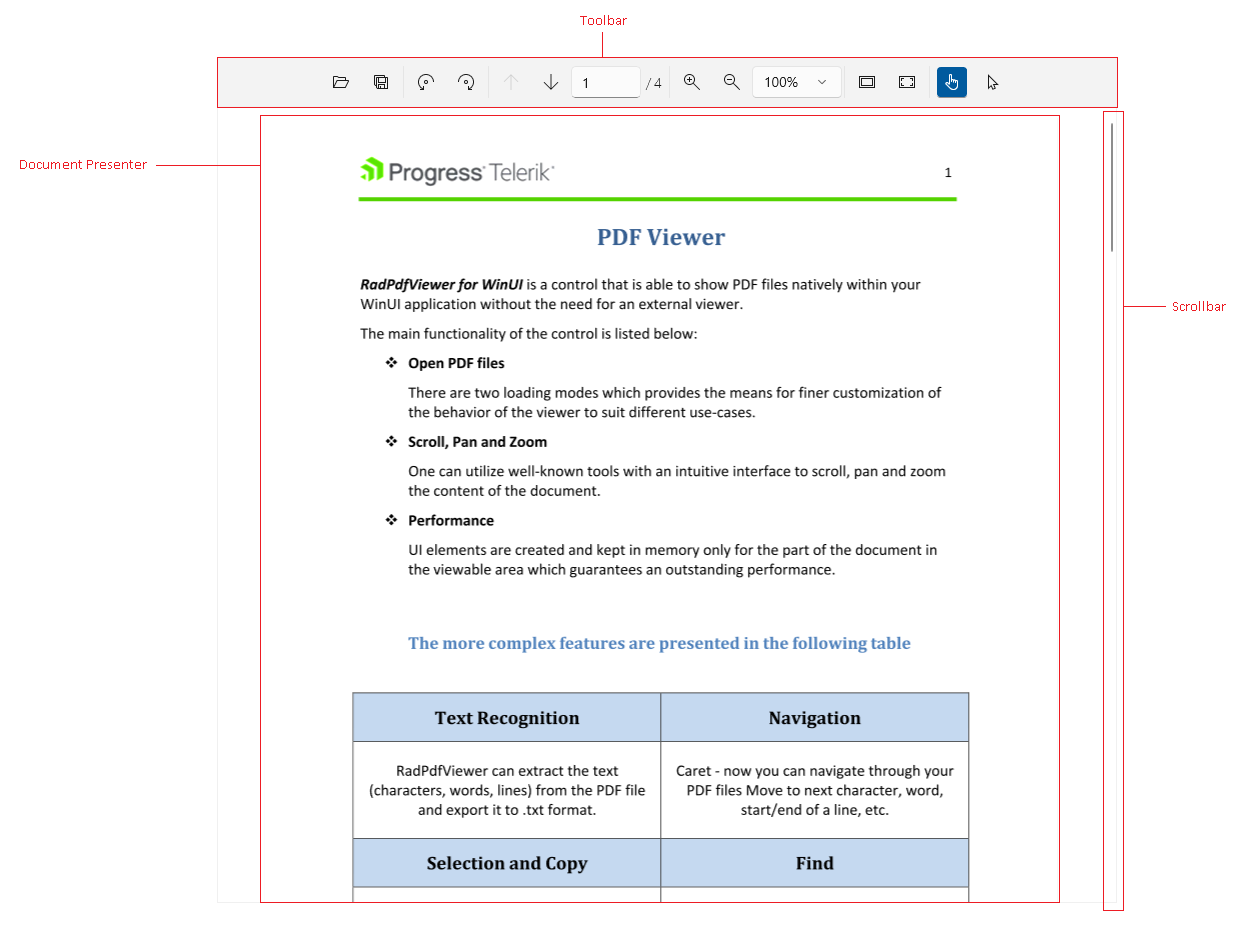Click the "Selection and Copy" table header

pos(507,863)
